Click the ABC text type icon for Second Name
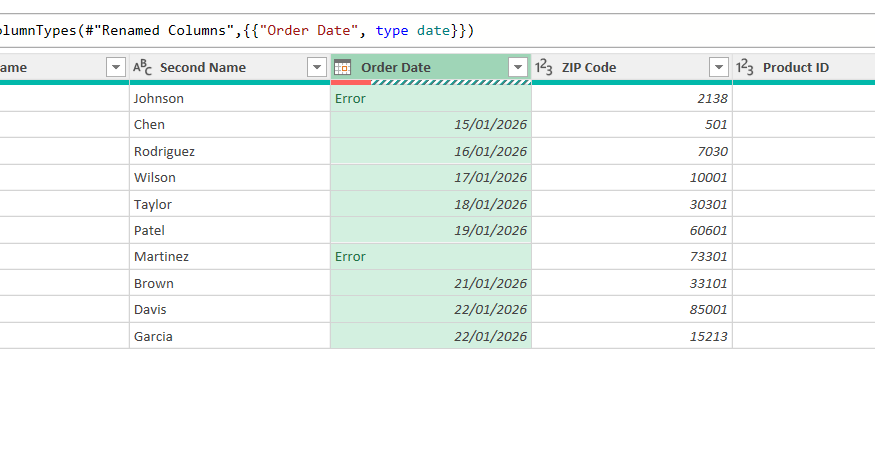This screenshot has width=875, height=450. click(x=142, y=68)
